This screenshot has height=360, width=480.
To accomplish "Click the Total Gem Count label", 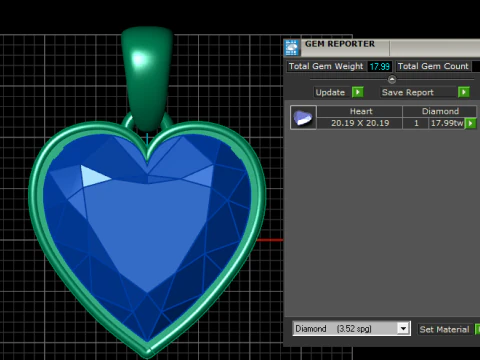I will point(433,66).
